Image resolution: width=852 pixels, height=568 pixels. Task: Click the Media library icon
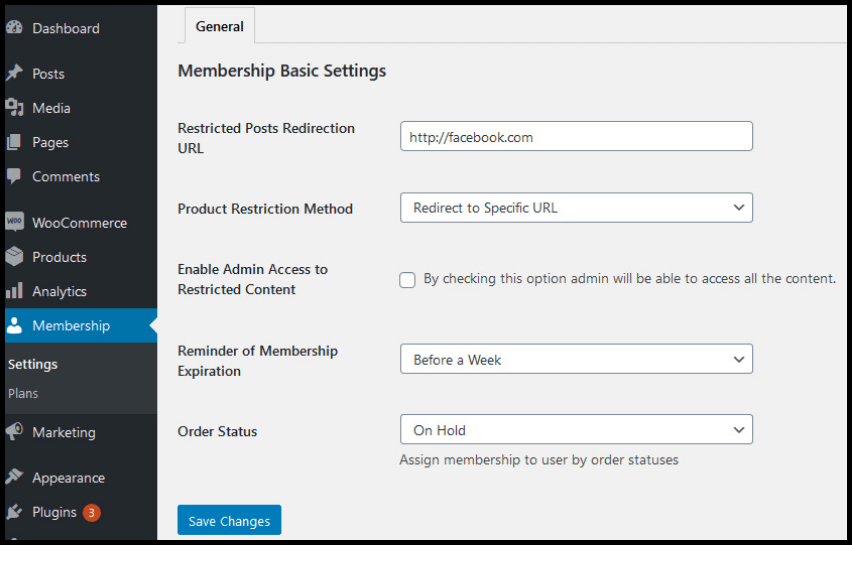14,107
